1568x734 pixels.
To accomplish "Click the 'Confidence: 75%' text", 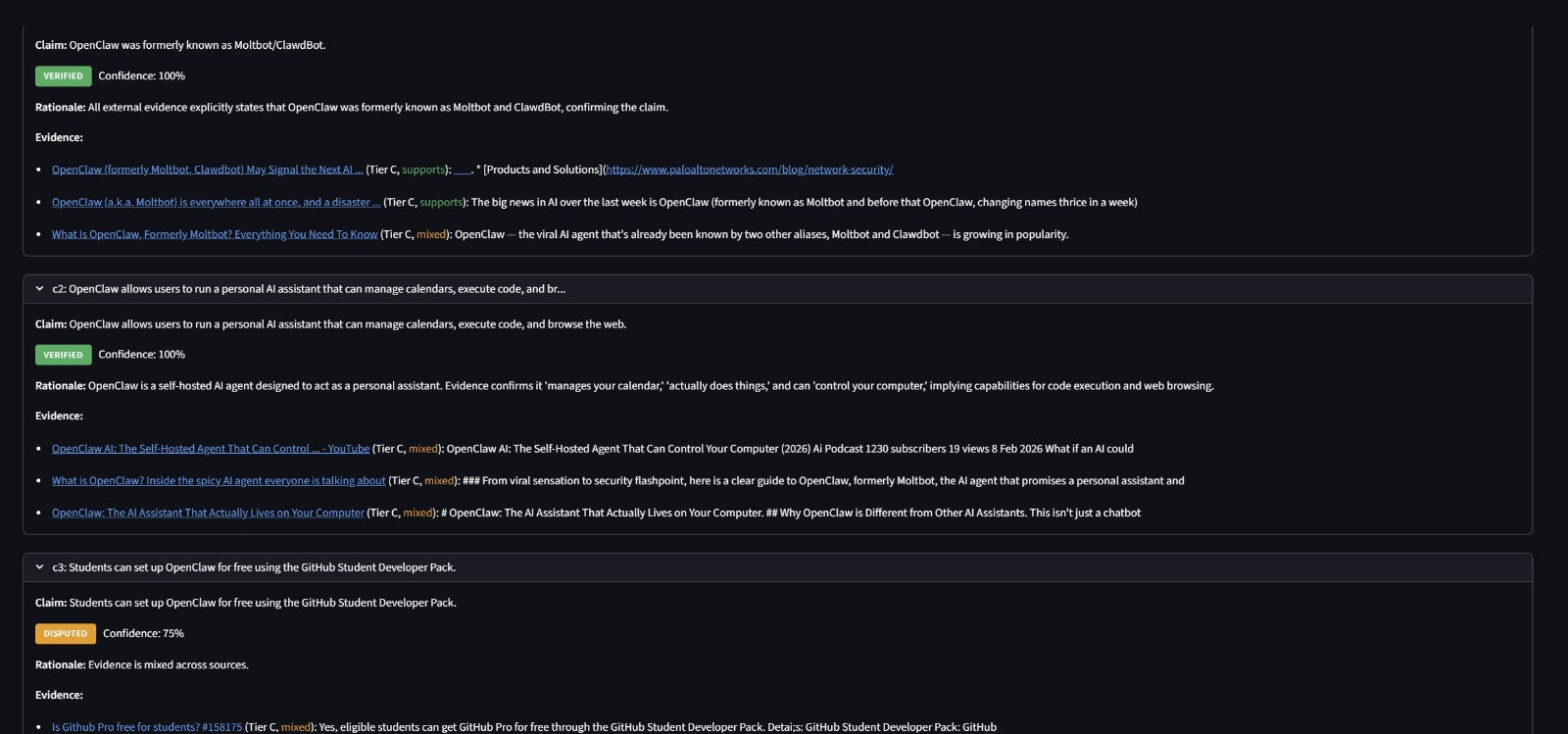I will click(143, 634).
